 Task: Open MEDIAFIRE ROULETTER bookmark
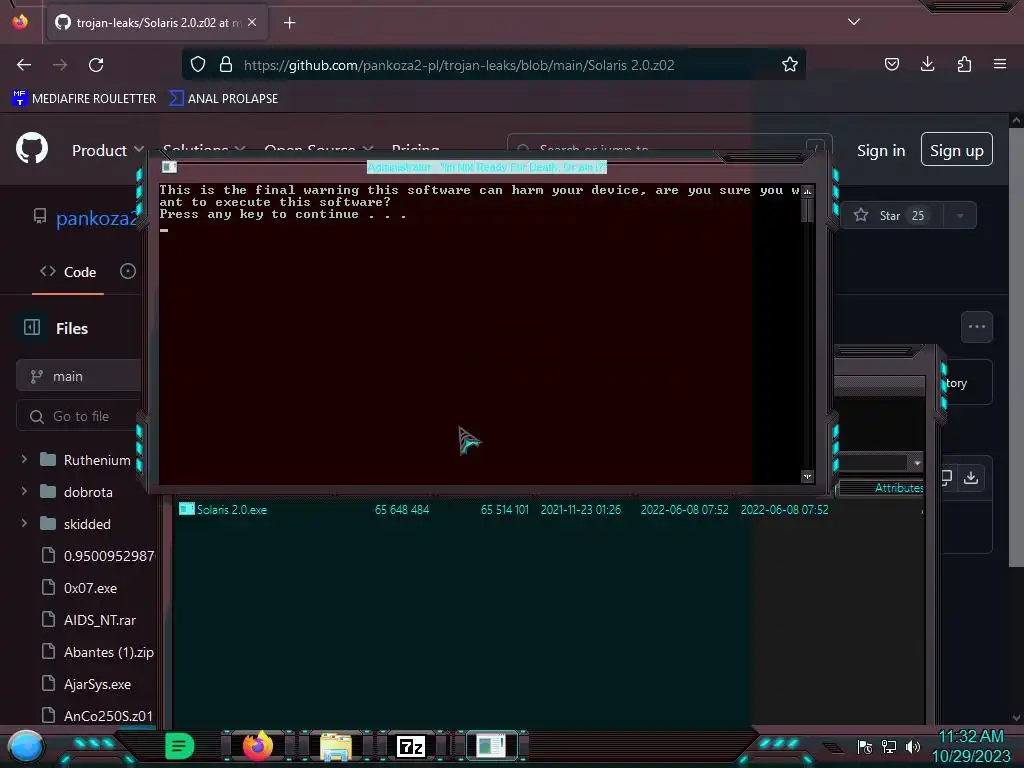click(84, 99)
